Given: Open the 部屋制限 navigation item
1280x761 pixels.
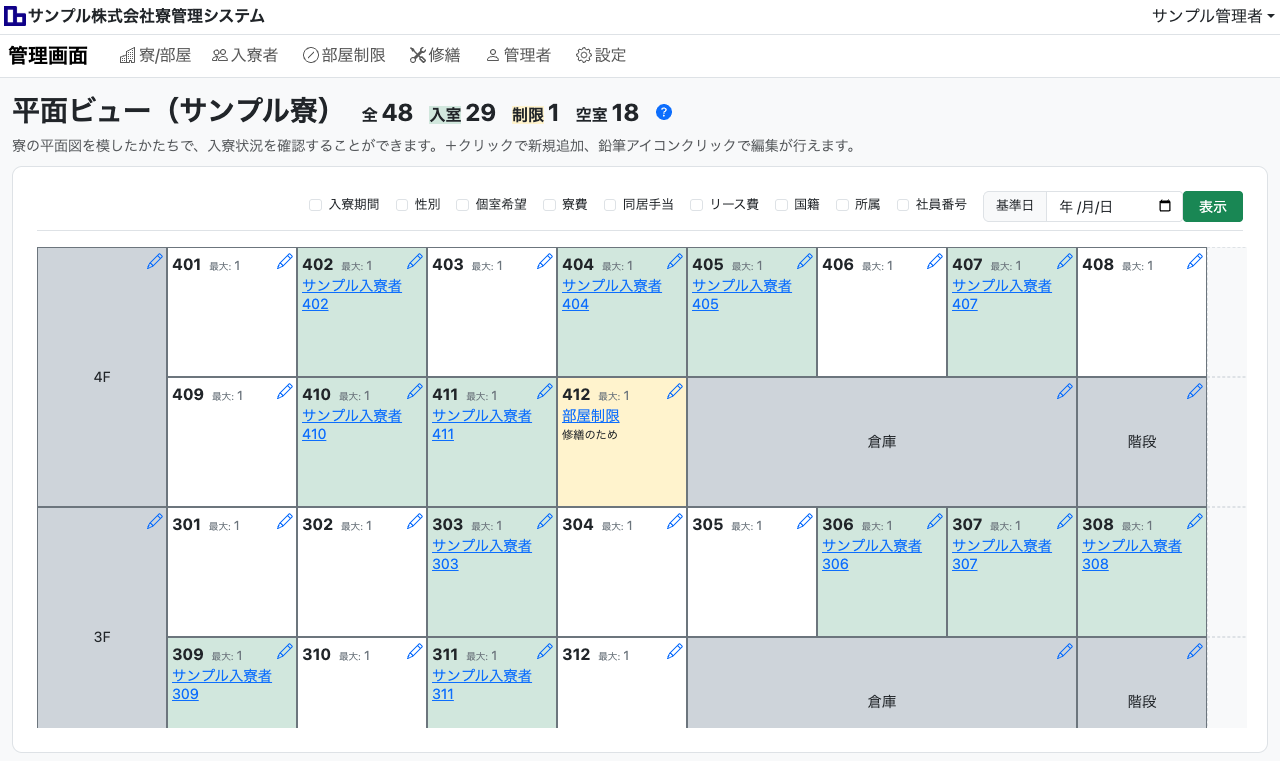Looking at the screenshot, I should click(x=344, y=55).
